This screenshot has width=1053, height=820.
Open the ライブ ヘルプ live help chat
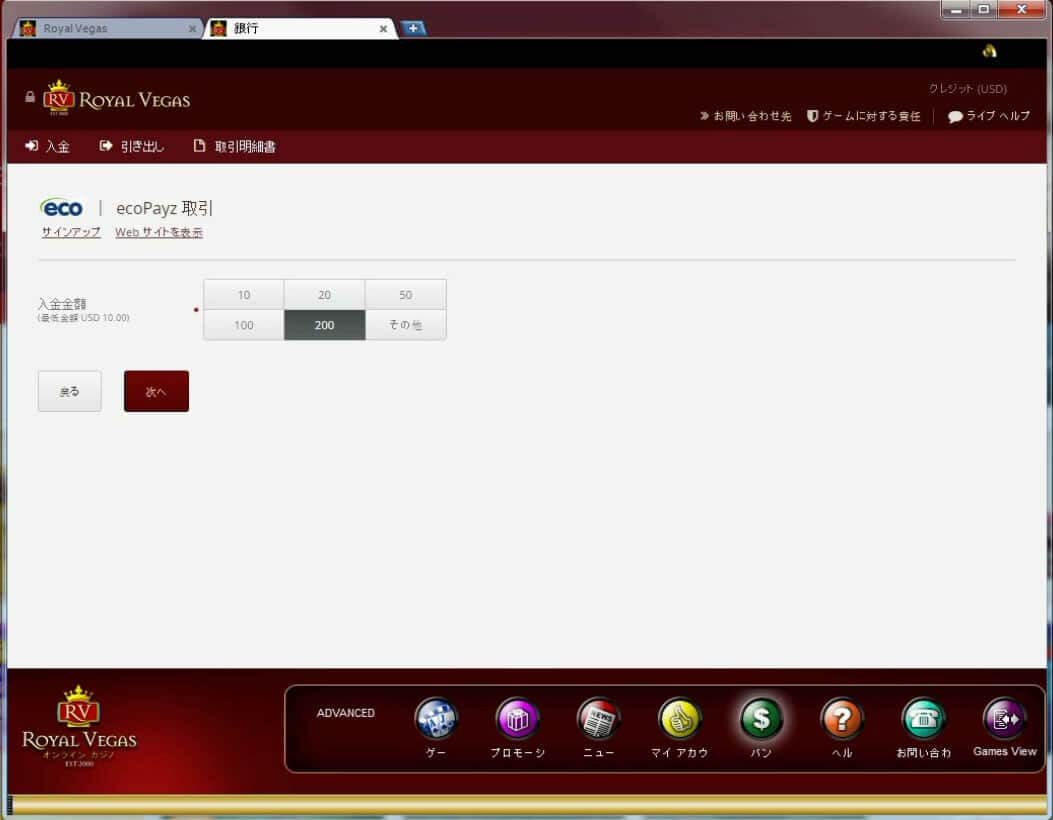(x=988, y=116)
